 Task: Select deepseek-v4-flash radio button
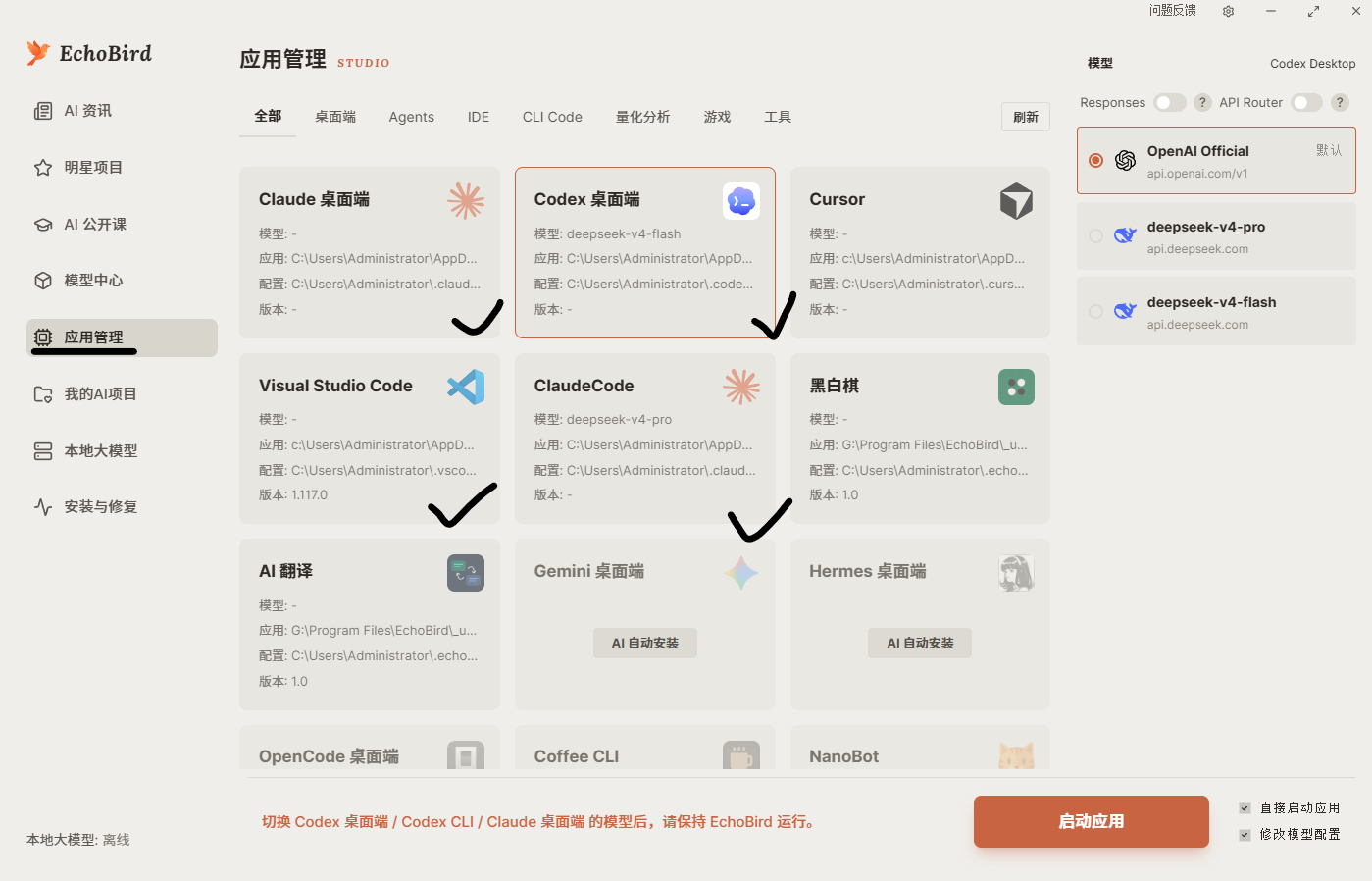coord(1095,311)
